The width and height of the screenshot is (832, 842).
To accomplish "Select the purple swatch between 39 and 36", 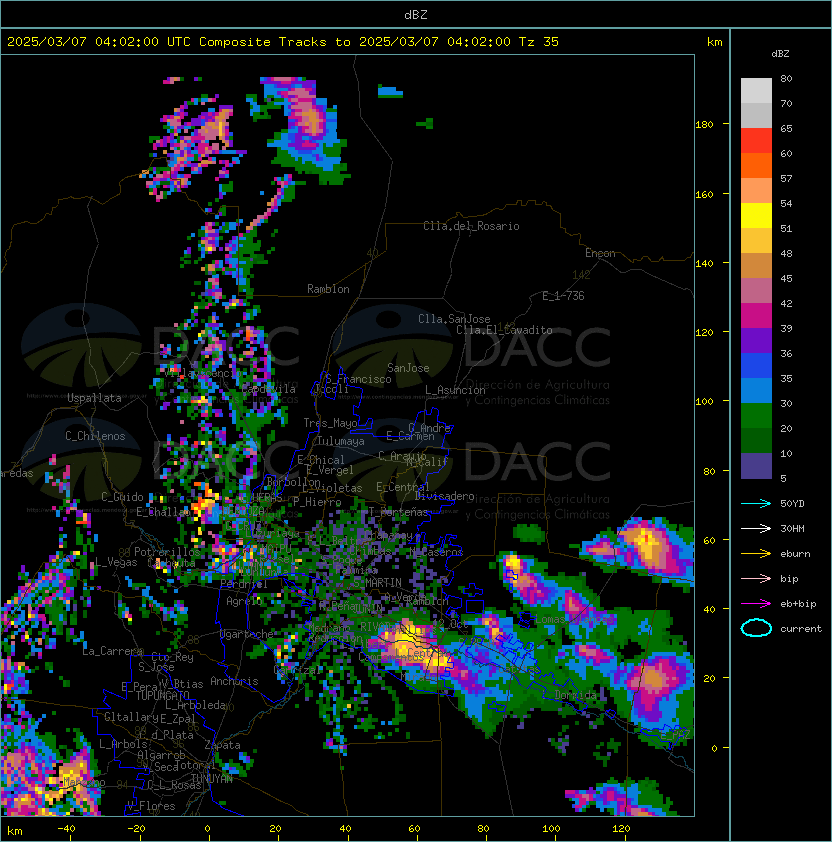I will coord(756,341).
